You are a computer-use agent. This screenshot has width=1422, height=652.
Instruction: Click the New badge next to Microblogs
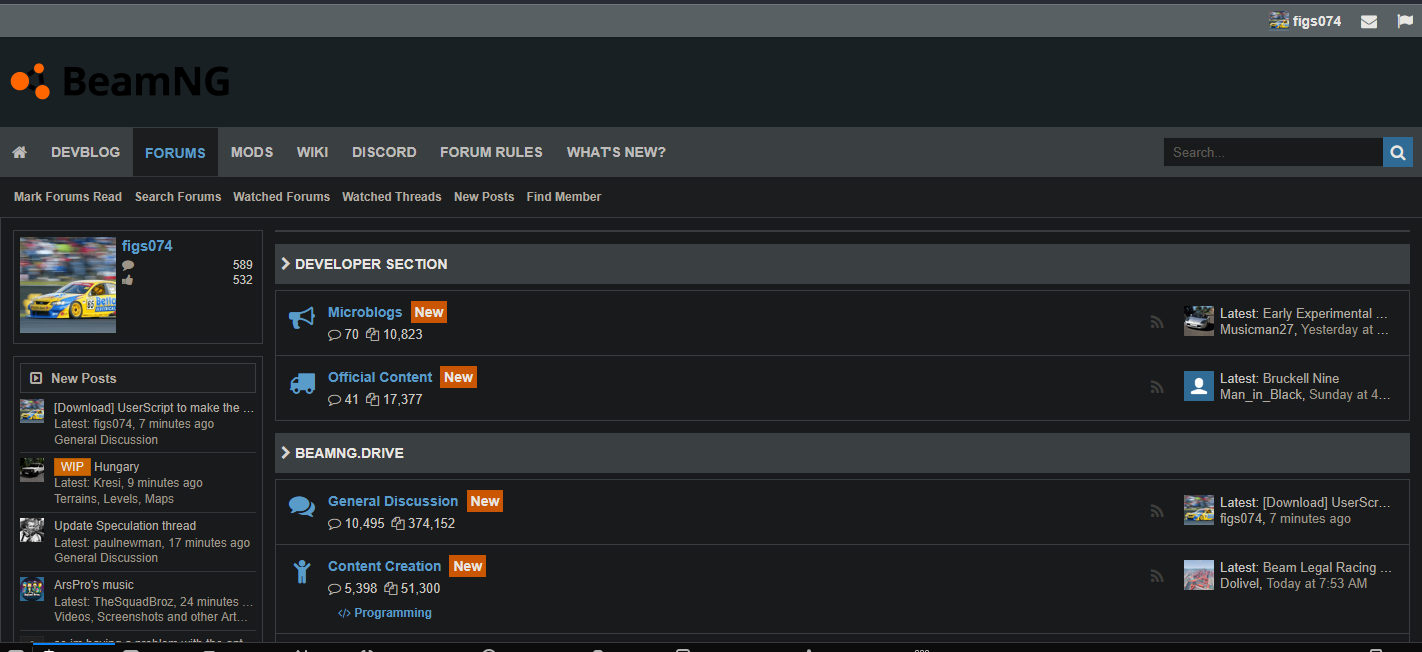[x=429, y=312]
